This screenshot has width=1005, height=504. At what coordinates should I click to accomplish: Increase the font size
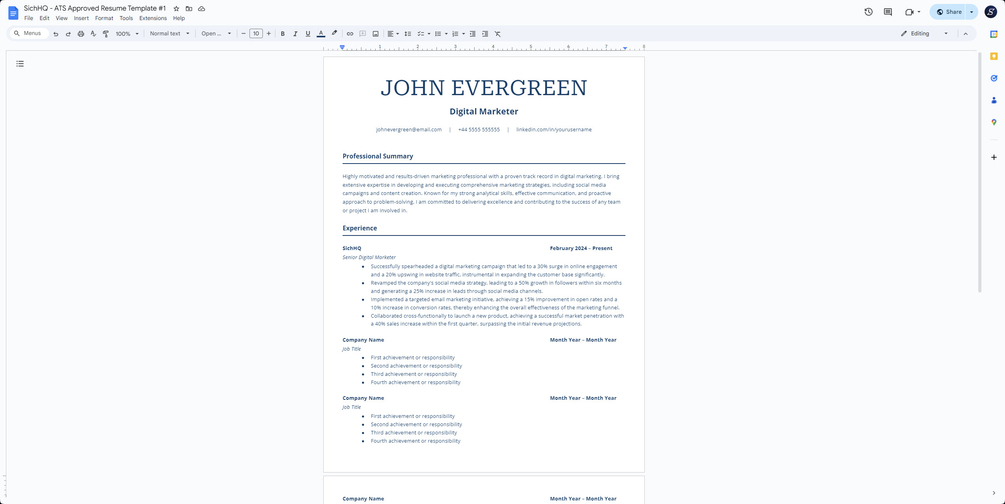269,33
